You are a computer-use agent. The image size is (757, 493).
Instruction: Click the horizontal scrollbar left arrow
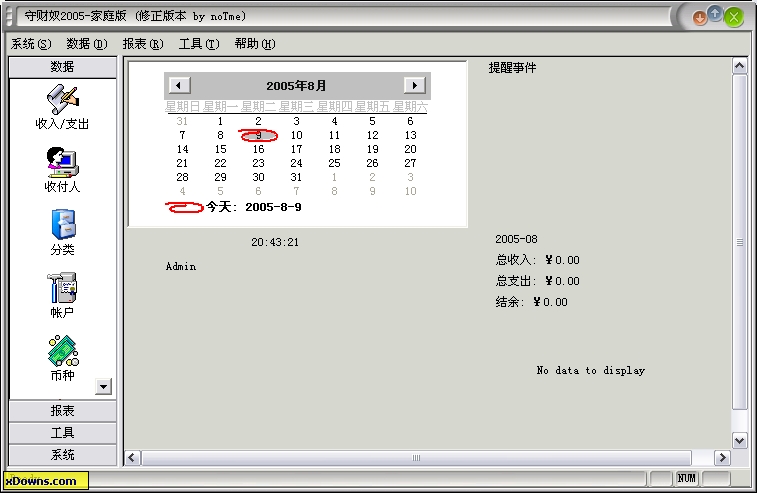click(x=133, y=457)
